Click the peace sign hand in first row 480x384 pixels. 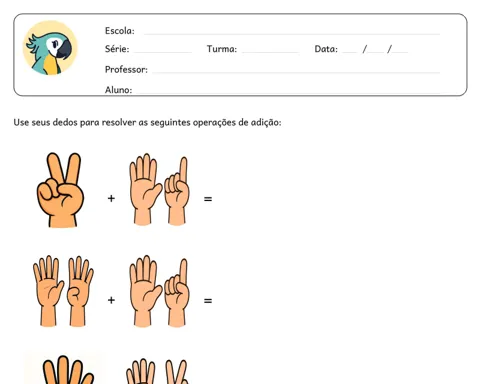click(60, 190)
